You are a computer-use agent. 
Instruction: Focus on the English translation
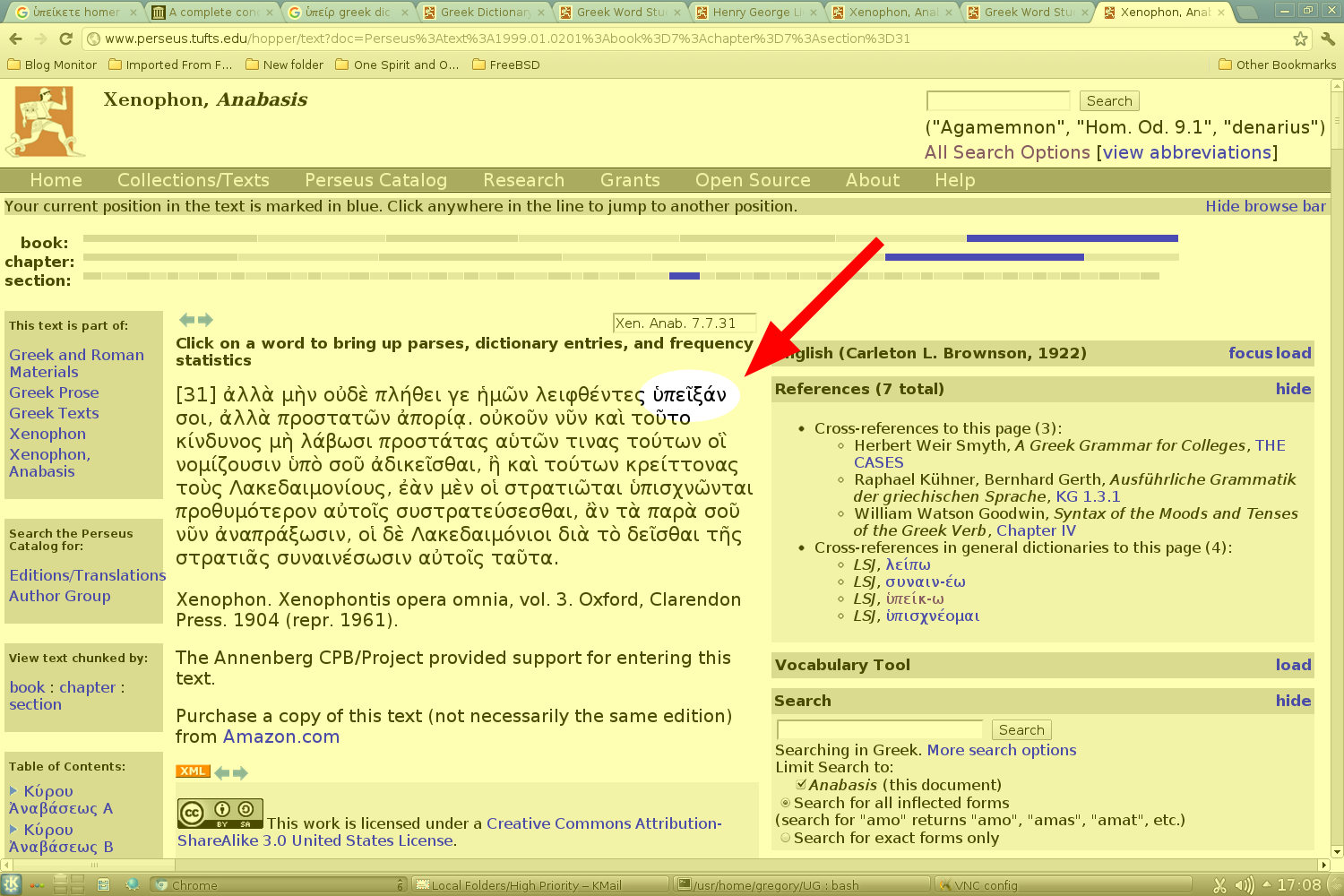pyautogui.click(x=1250, y=353)
